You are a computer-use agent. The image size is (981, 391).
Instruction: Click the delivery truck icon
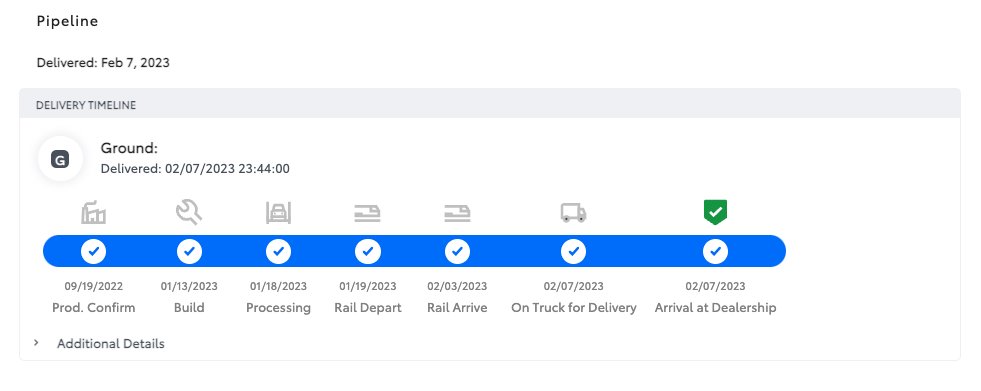[x=573, y=213]
